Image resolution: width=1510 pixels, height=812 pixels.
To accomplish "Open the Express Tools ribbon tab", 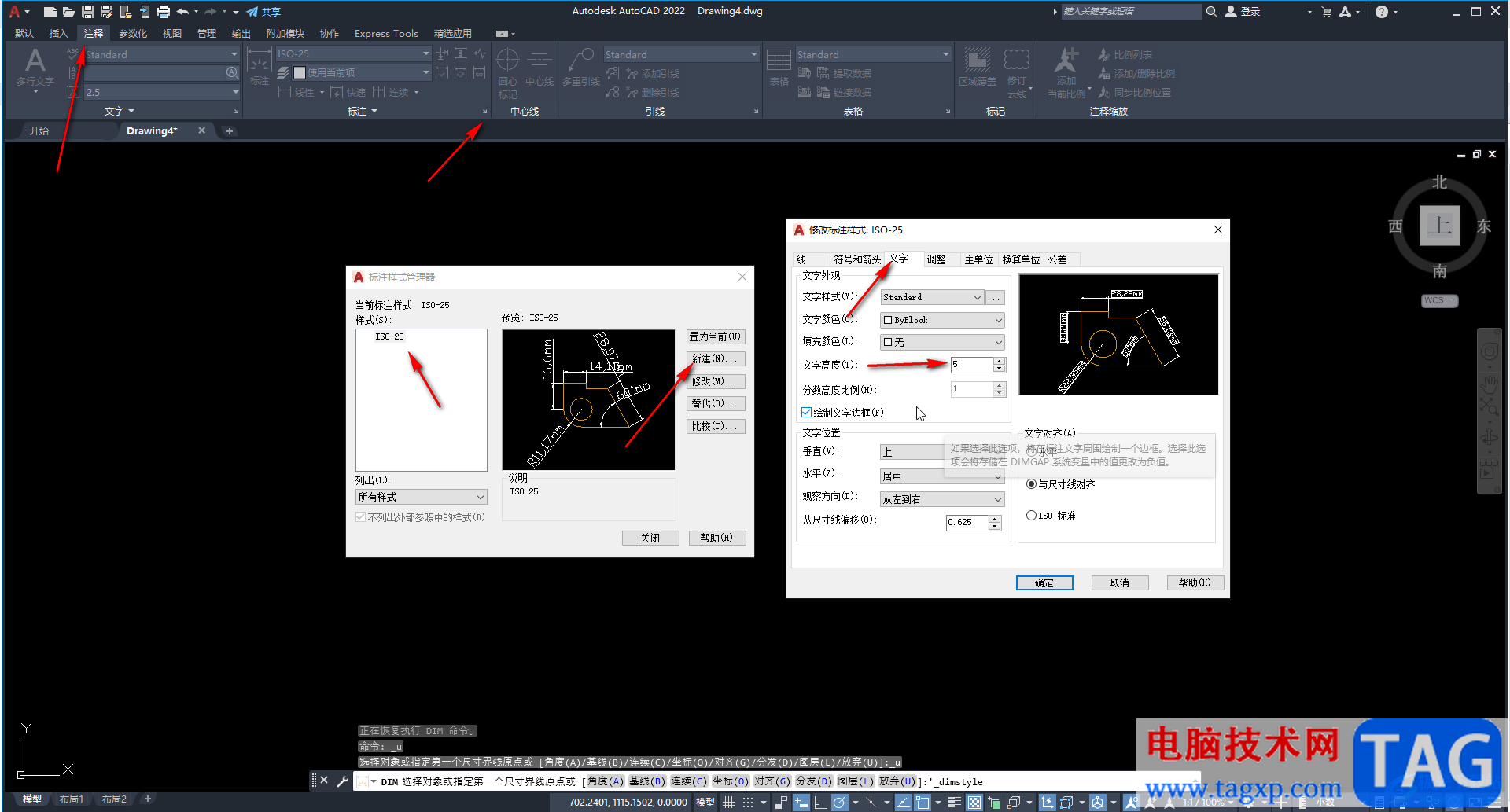I will (386, 33).
